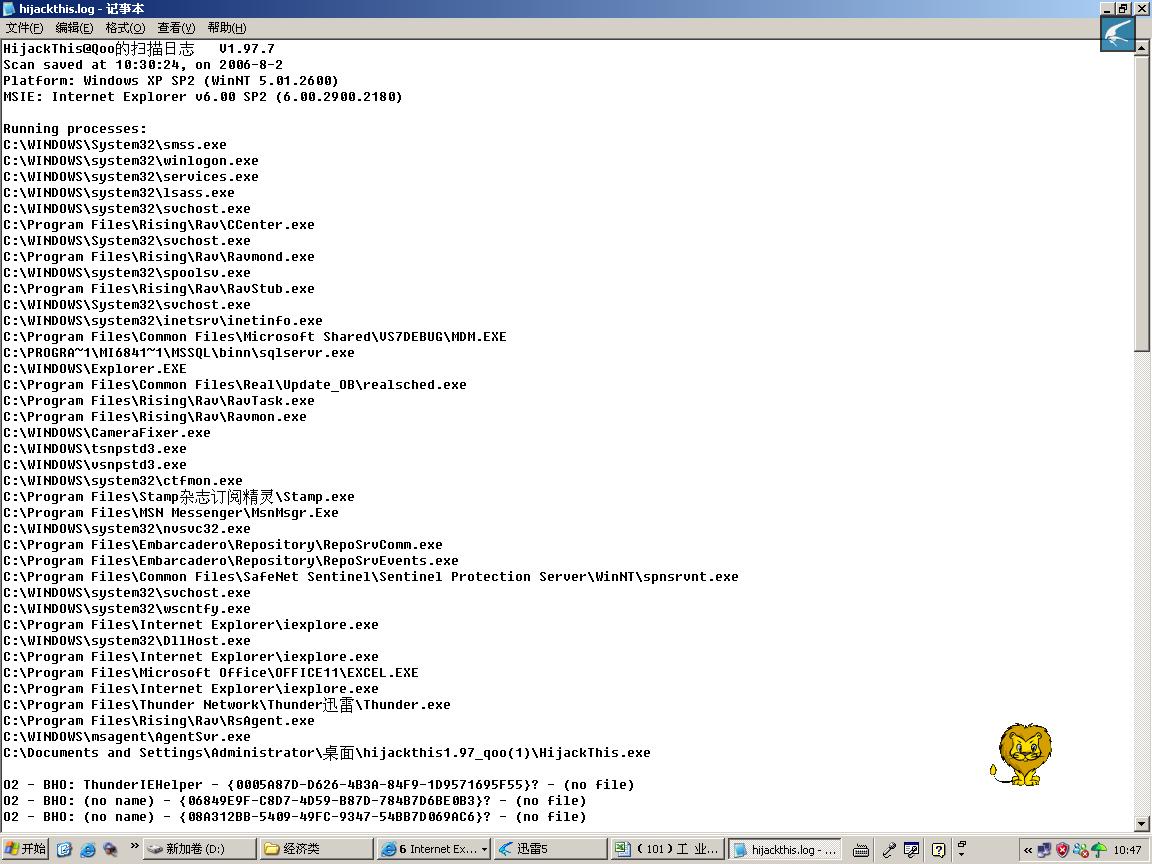Click the Thunder bird floating icon
Screen dimensions: 1152x864
pos(1117,34)
